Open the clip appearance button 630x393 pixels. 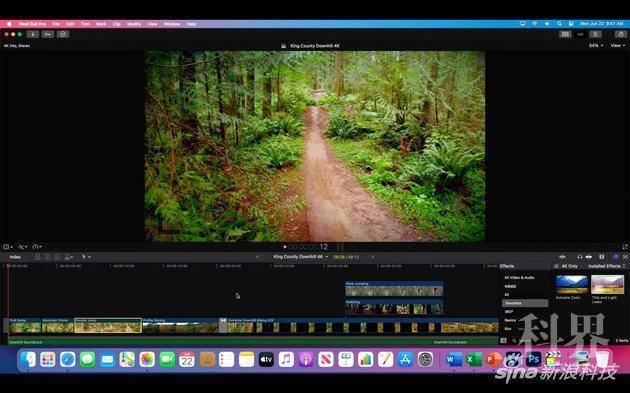click(x=601, y=257)
